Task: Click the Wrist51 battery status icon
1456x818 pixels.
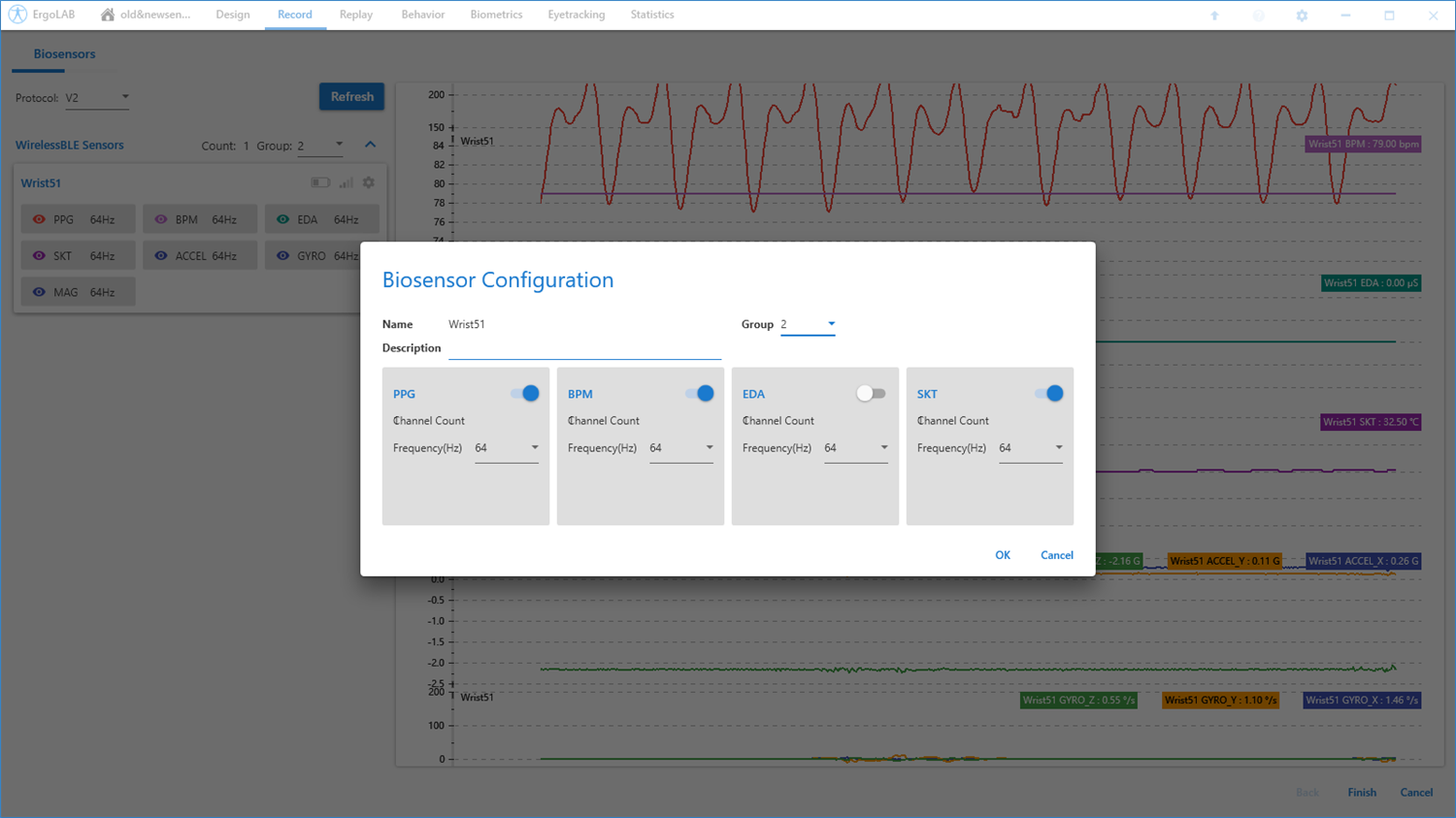Action: [319, 182]
